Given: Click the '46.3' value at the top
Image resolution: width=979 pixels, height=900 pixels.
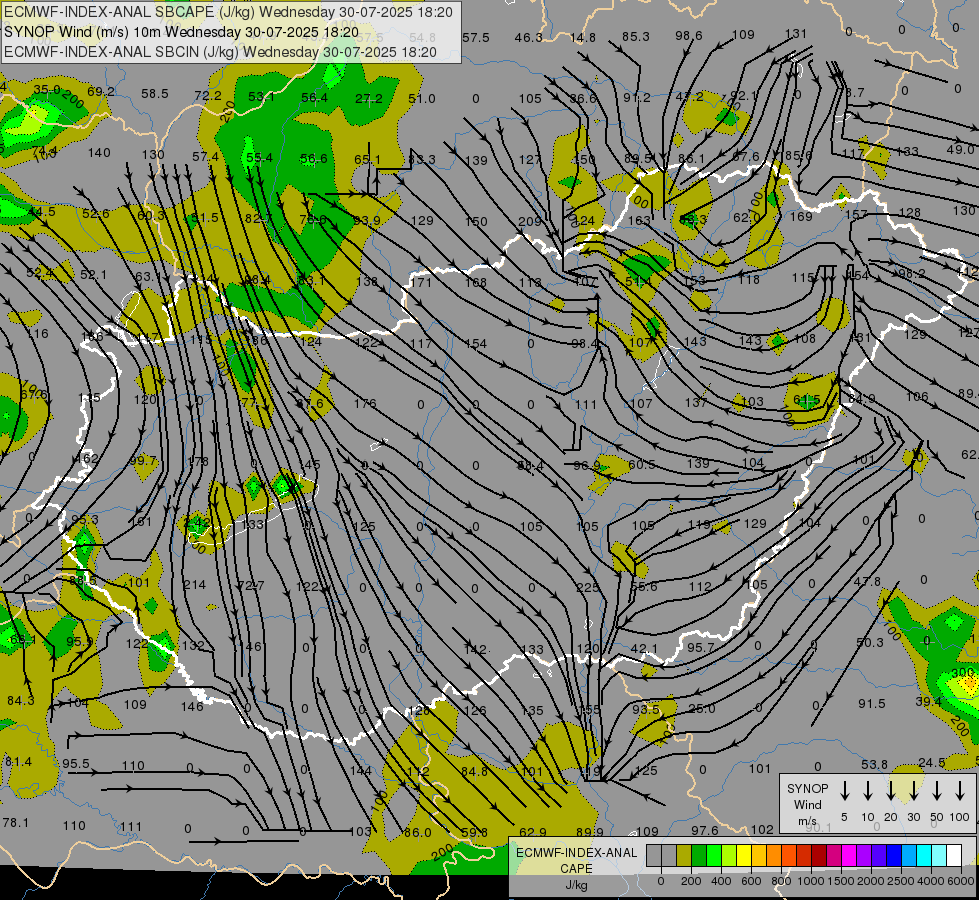Looking at the screenshot, I should coord(528,37).
